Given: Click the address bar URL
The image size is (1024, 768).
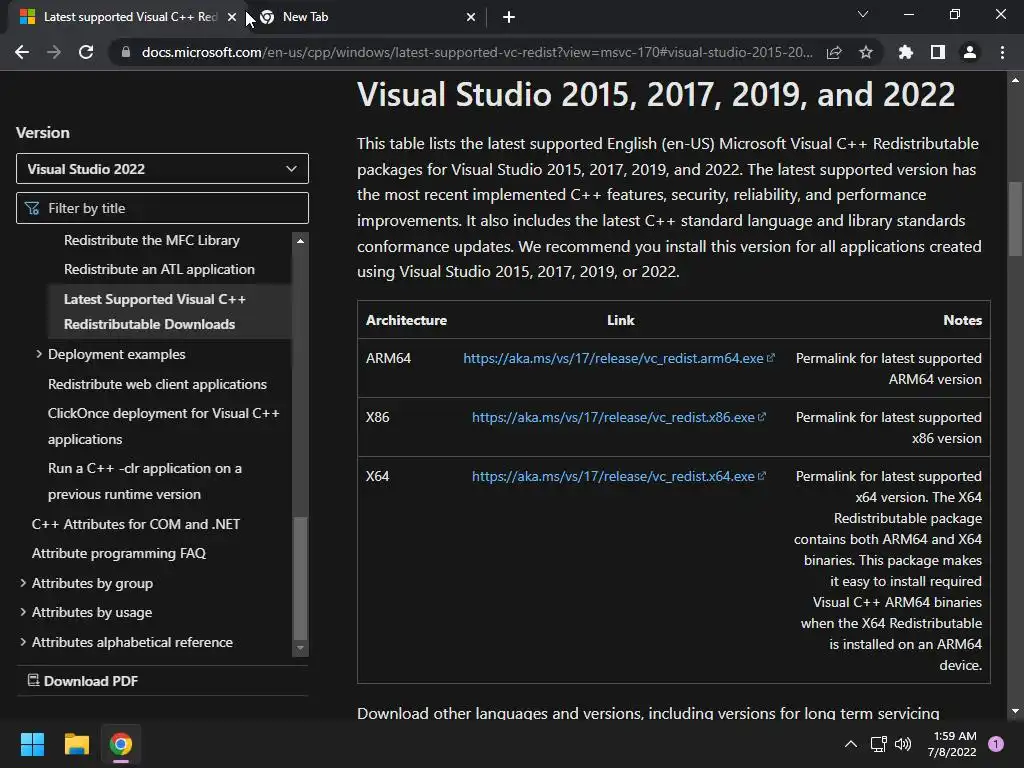Looking at the screenshot, I should [x=477, y=52].
